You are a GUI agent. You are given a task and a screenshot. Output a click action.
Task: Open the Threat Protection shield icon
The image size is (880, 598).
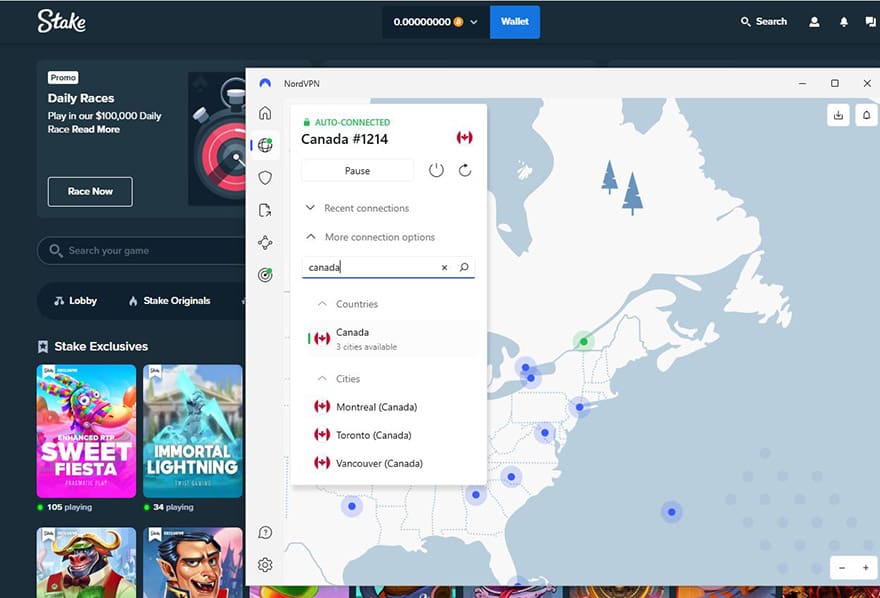265,178
